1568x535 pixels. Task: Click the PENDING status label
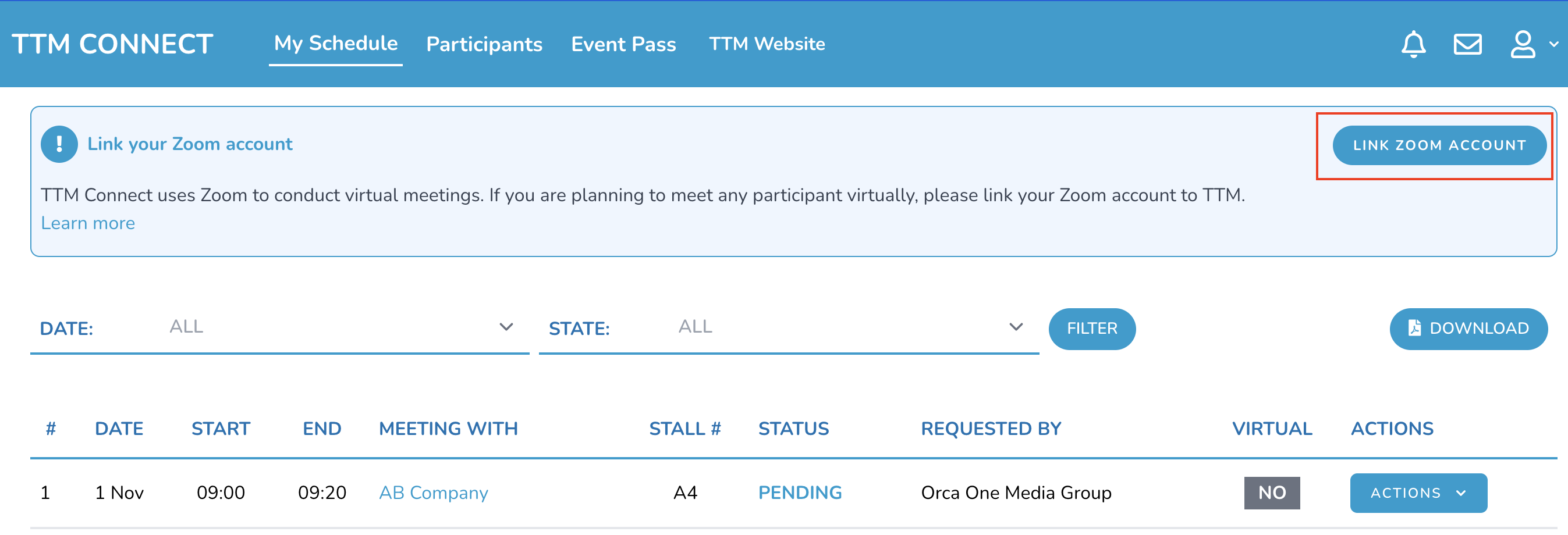[800, 493]
